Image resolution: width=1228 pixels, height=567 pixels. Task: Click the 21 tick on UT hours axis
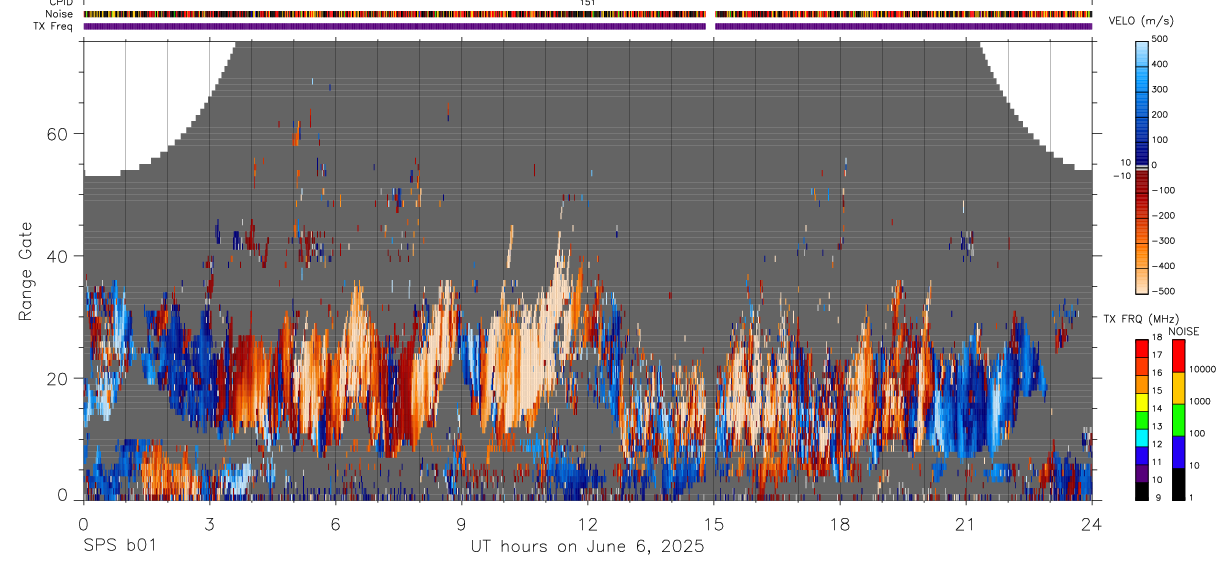pyautogui.click(x=966, y=523)
